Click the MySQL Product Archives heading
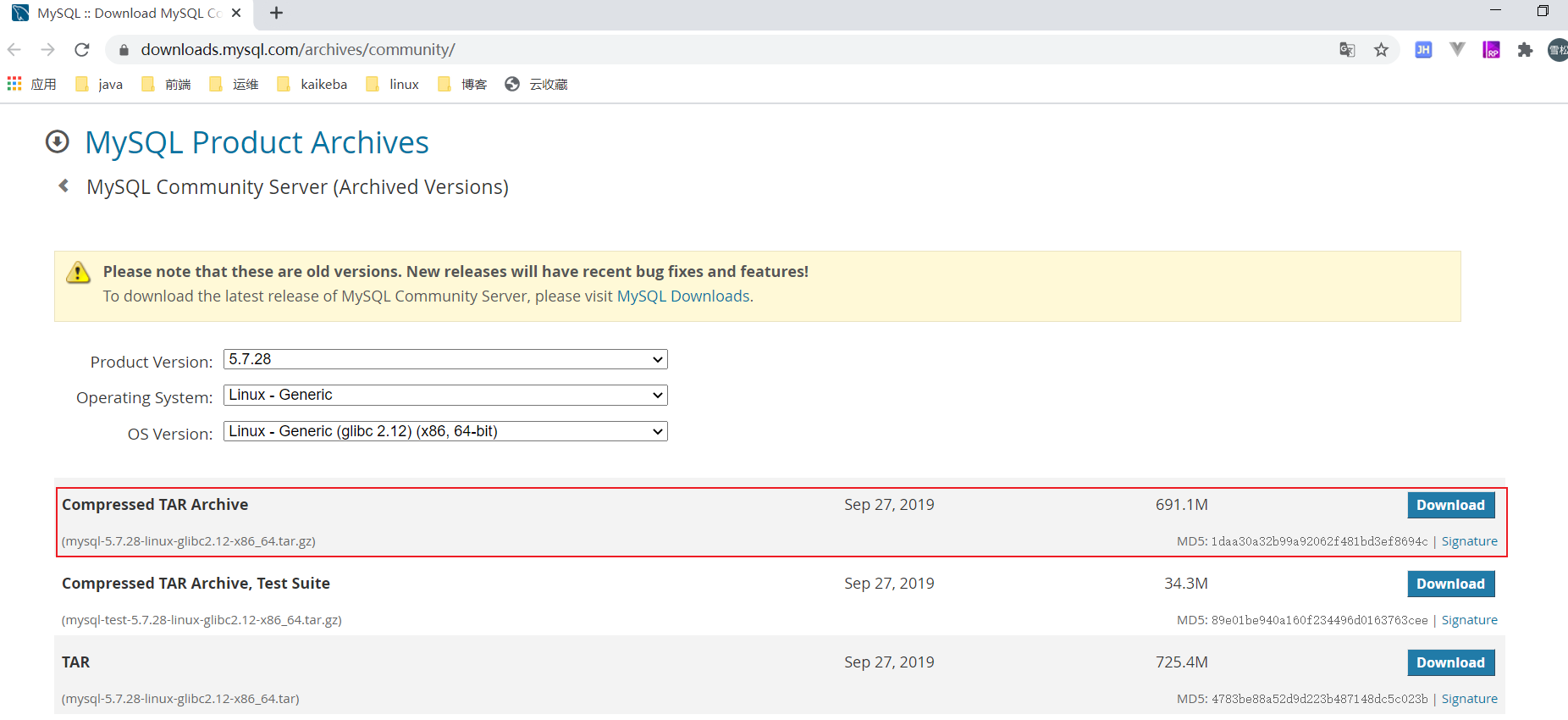Viewport: 1568px width, 720px height. tap(257, 142)
